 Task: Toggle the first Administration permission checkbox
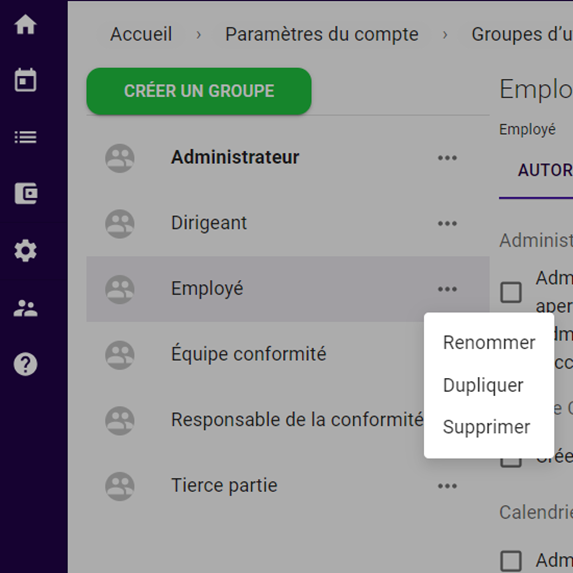click(511, 292)
